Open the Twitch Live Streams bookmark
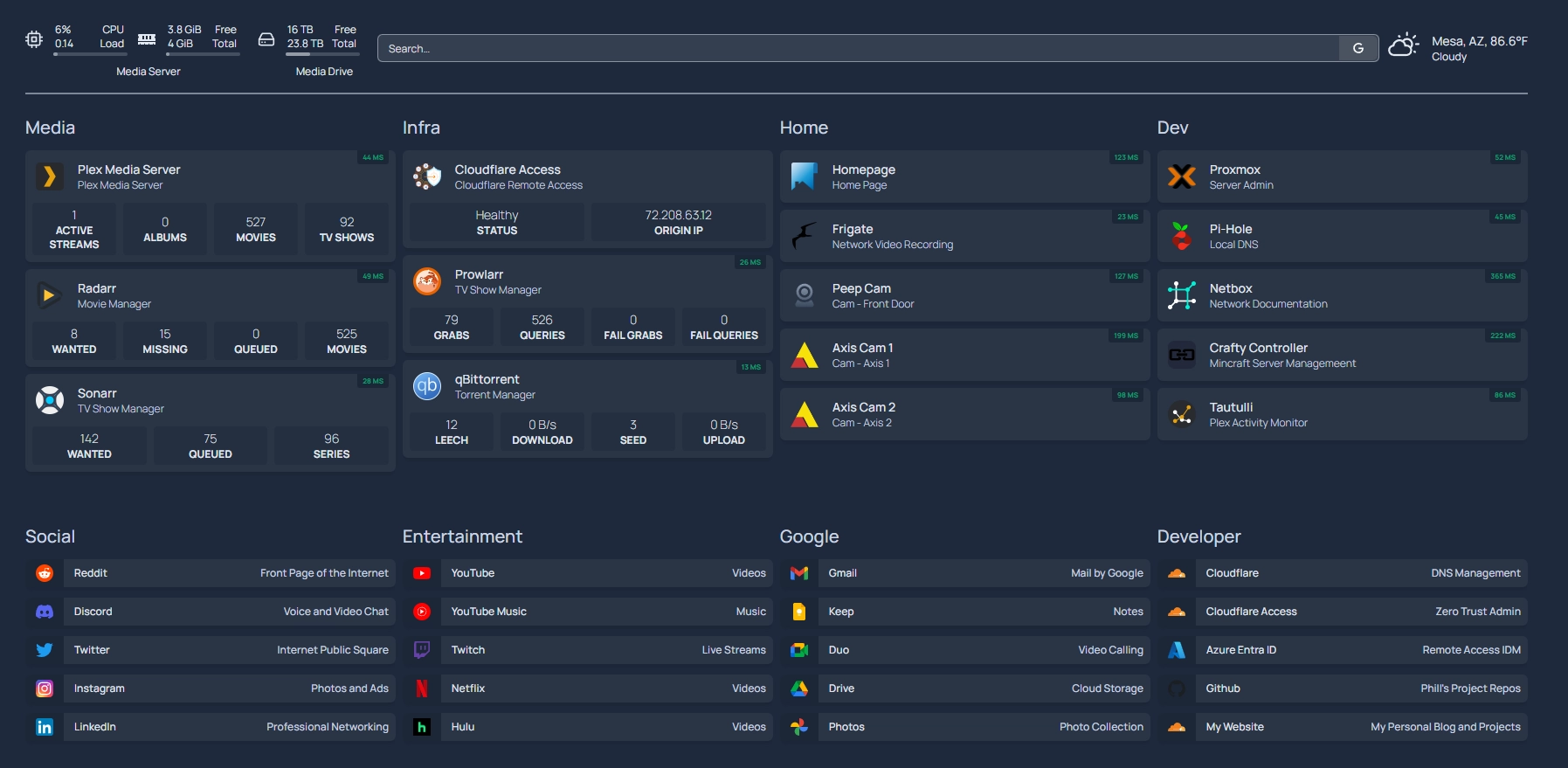This screenshot has height=768, width=1568. pos(607,650)
